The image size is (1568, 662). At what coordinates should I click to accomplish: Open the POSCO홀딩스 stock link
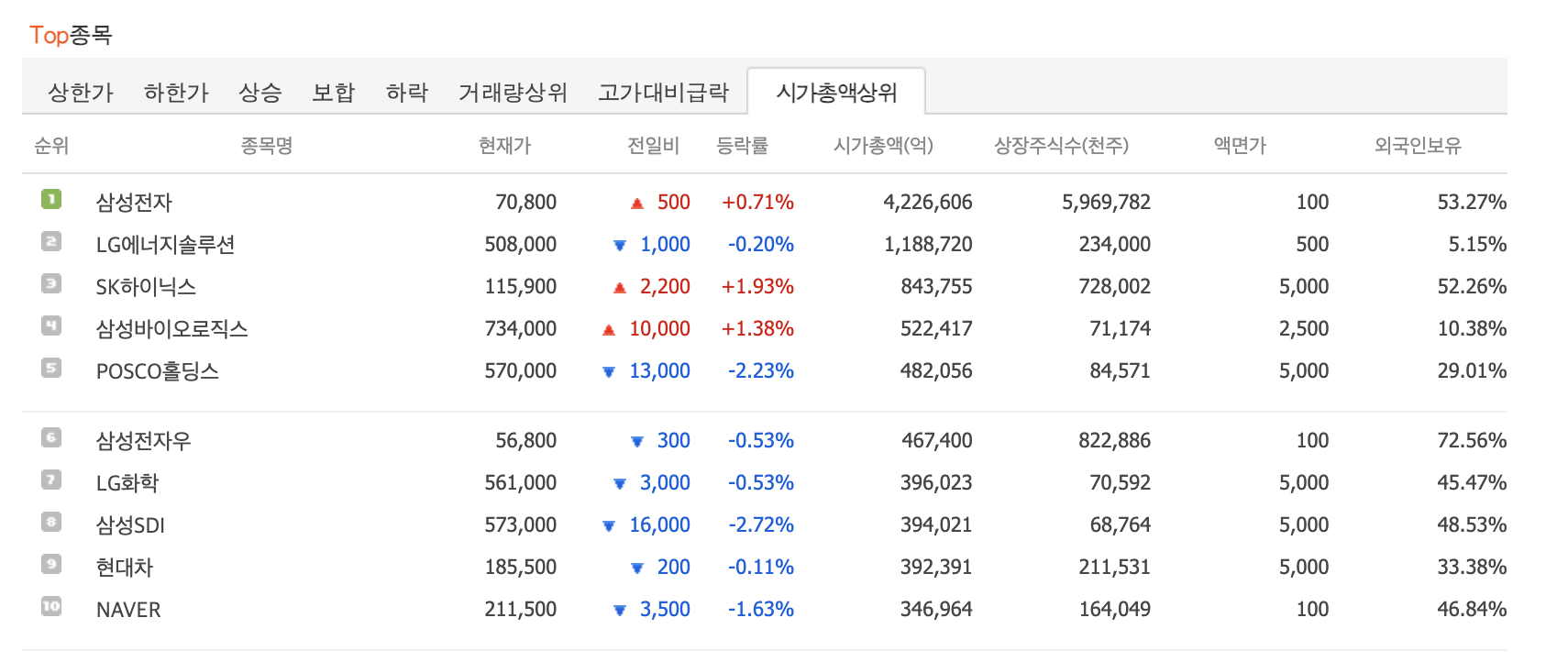158,371
